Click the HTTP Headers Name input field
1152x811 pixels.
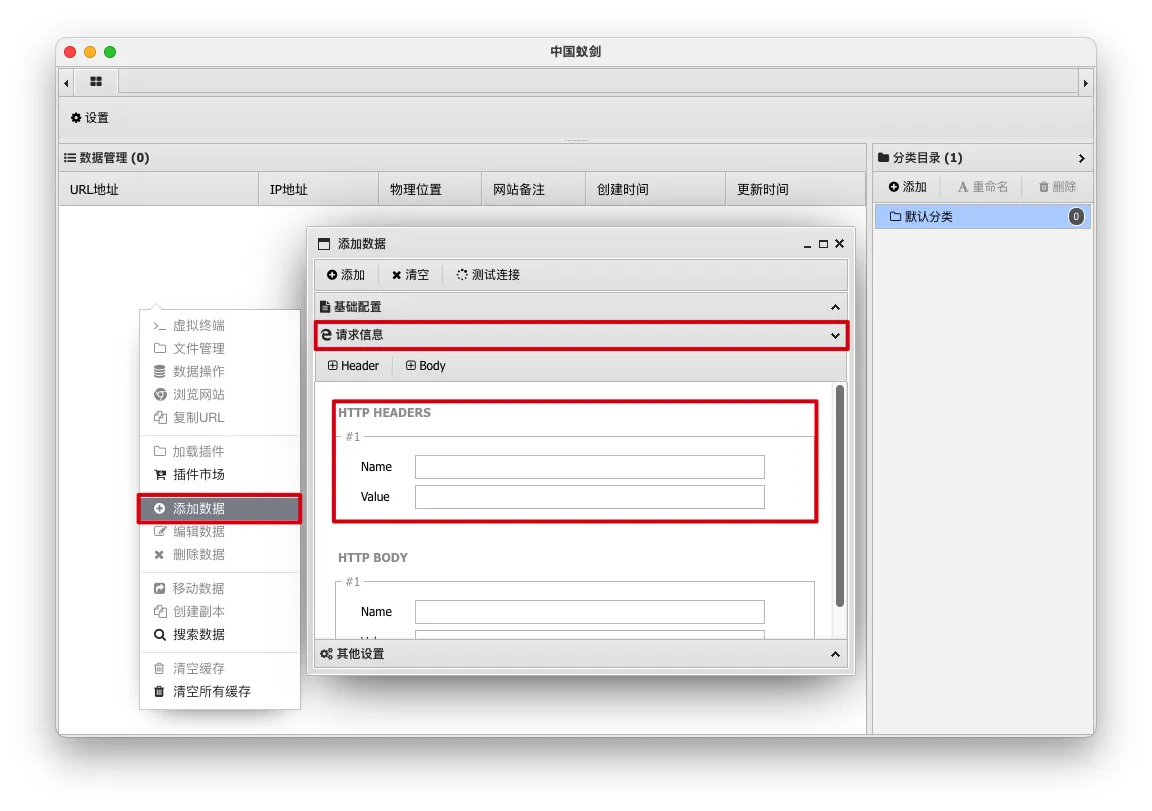click(589, 467)
